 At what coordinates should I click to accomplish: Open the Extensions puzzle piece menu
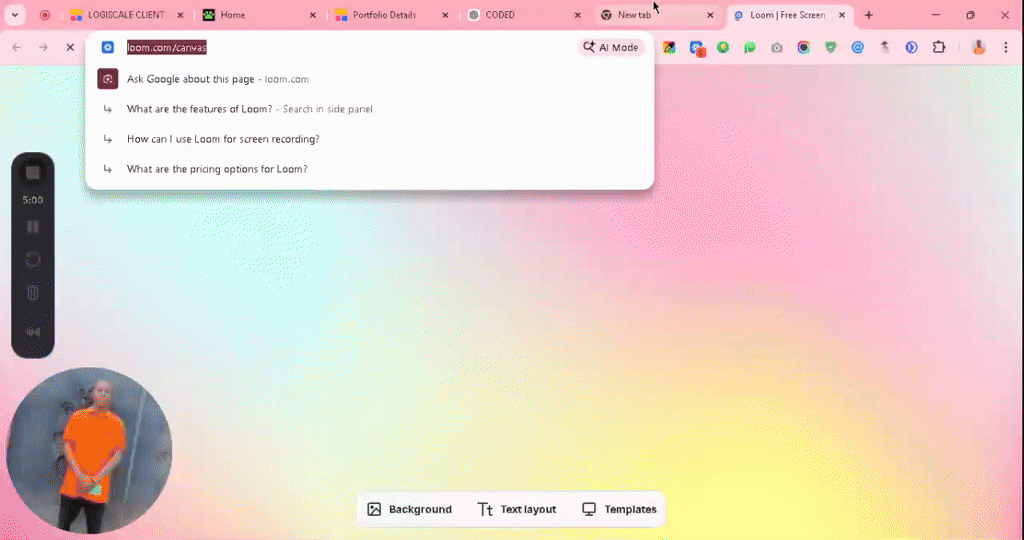click(939, 47)
